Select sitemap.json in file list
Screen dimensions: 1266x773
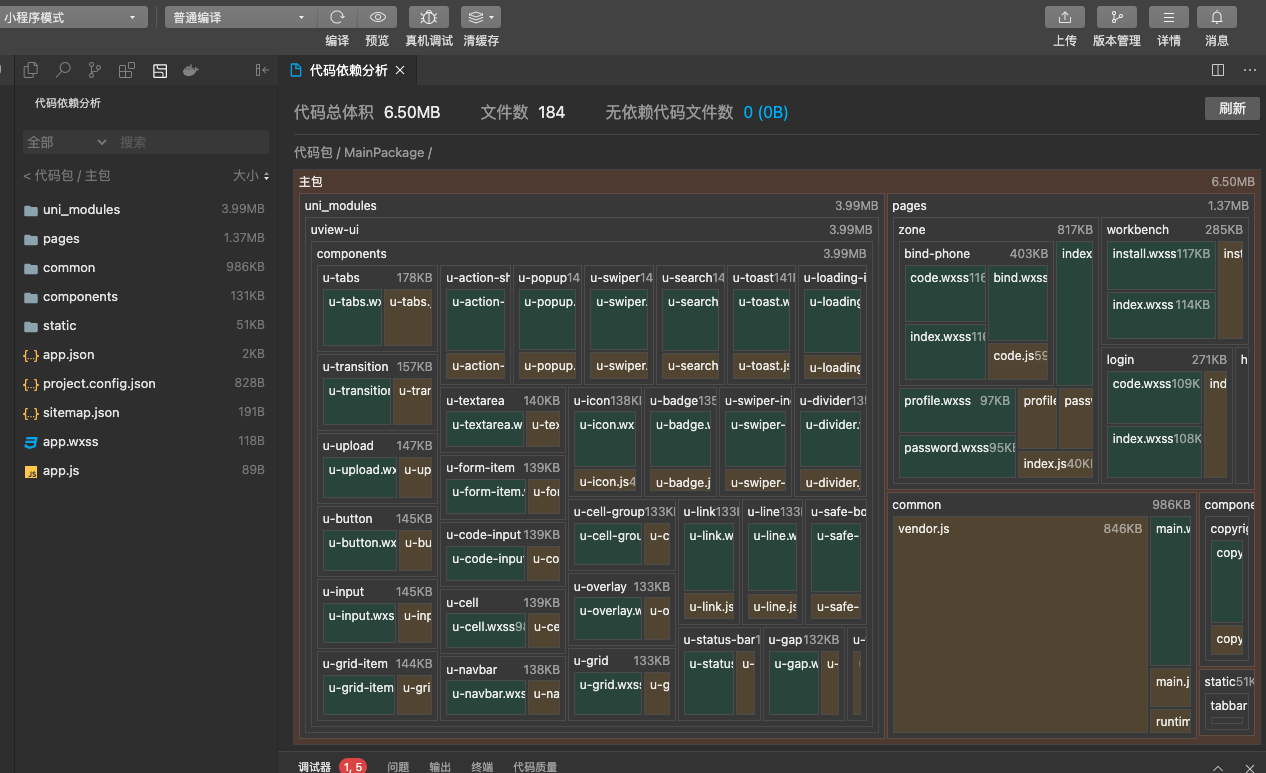coord(146,412)
